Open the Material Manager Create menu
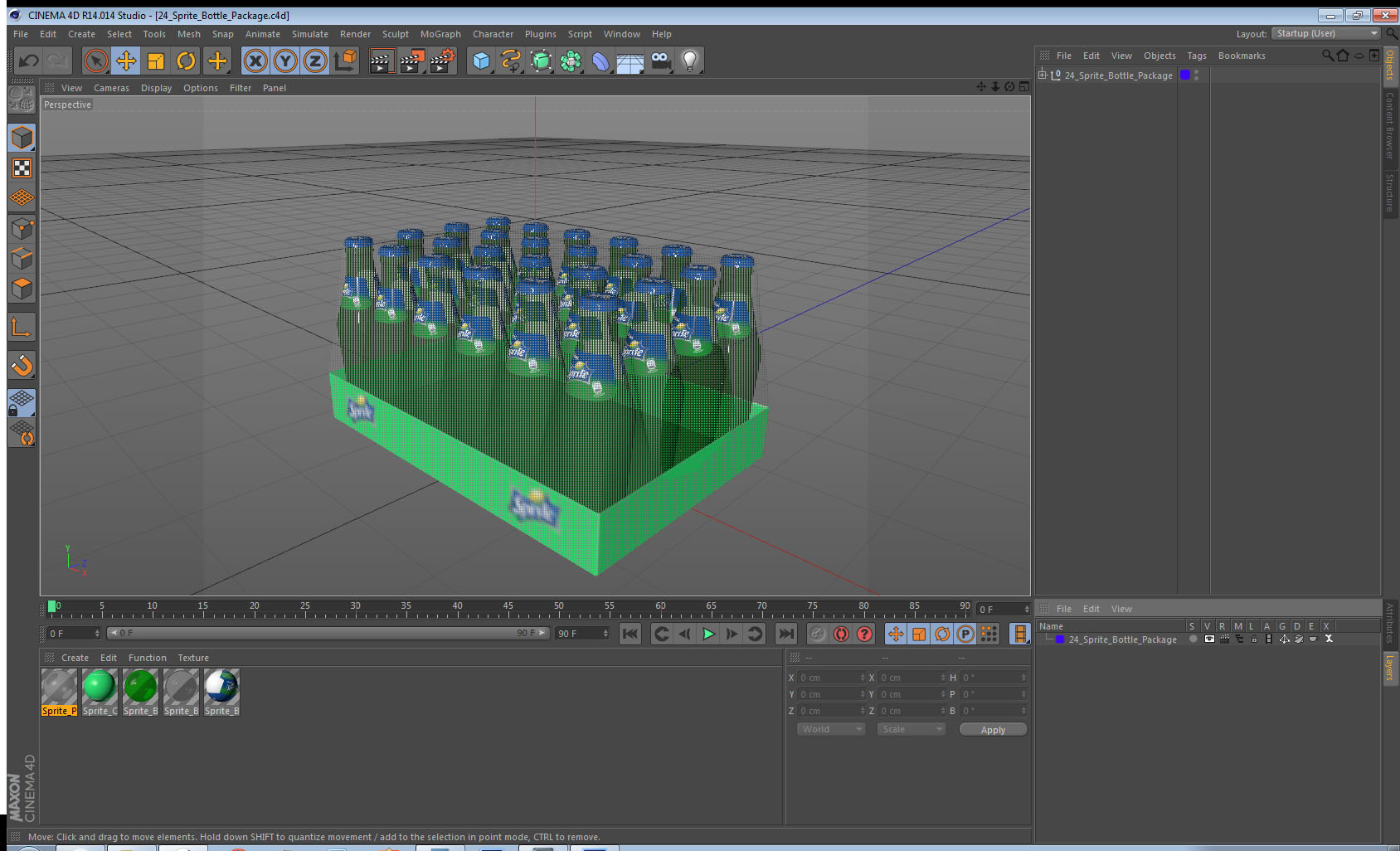 pyautogui.click(x=75, y=658)
